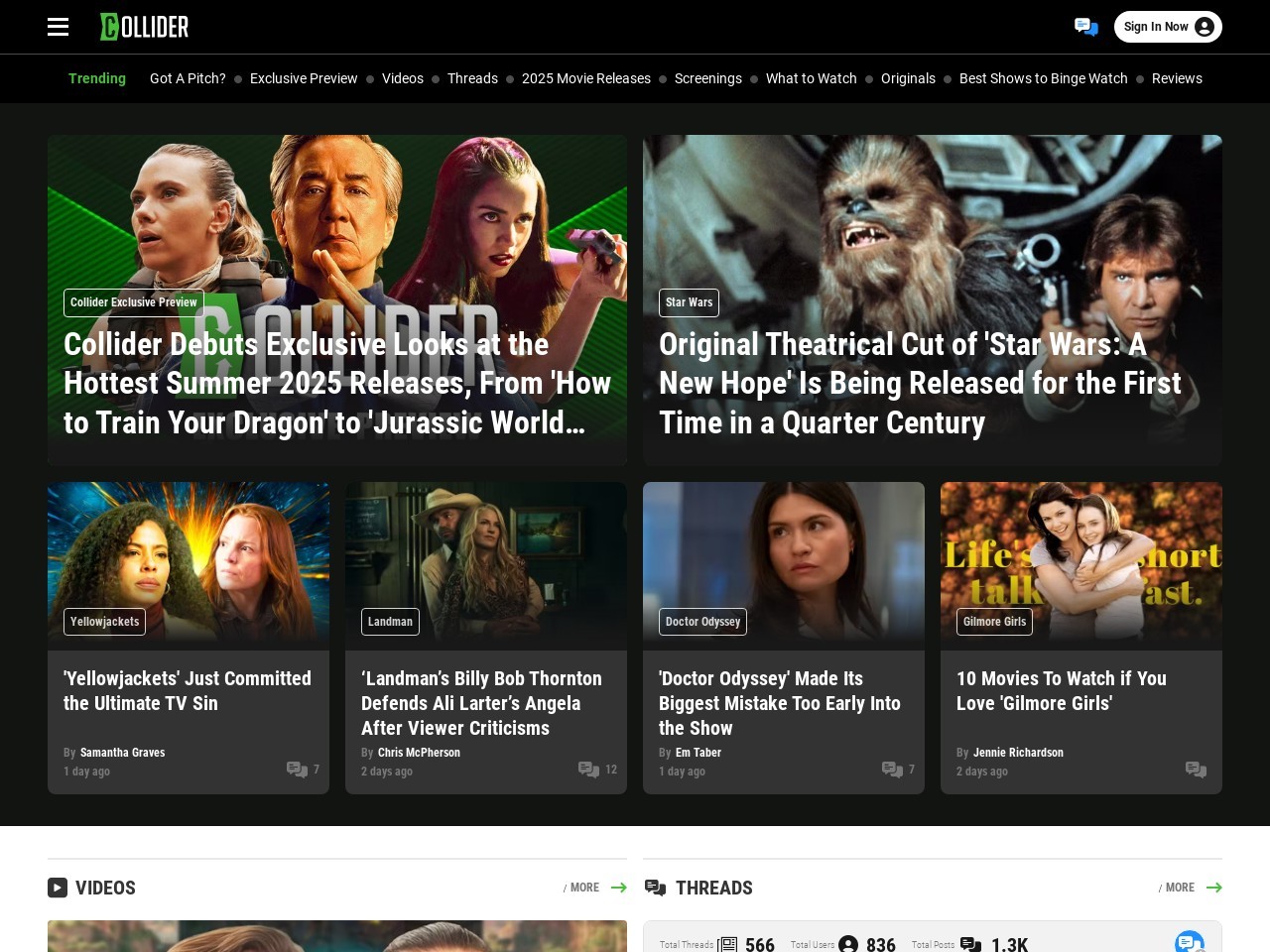Image resolution: width=1270 pixels, height=952 pixels.
Task: Open the hamburger menu icon
Action: (58, 27)
